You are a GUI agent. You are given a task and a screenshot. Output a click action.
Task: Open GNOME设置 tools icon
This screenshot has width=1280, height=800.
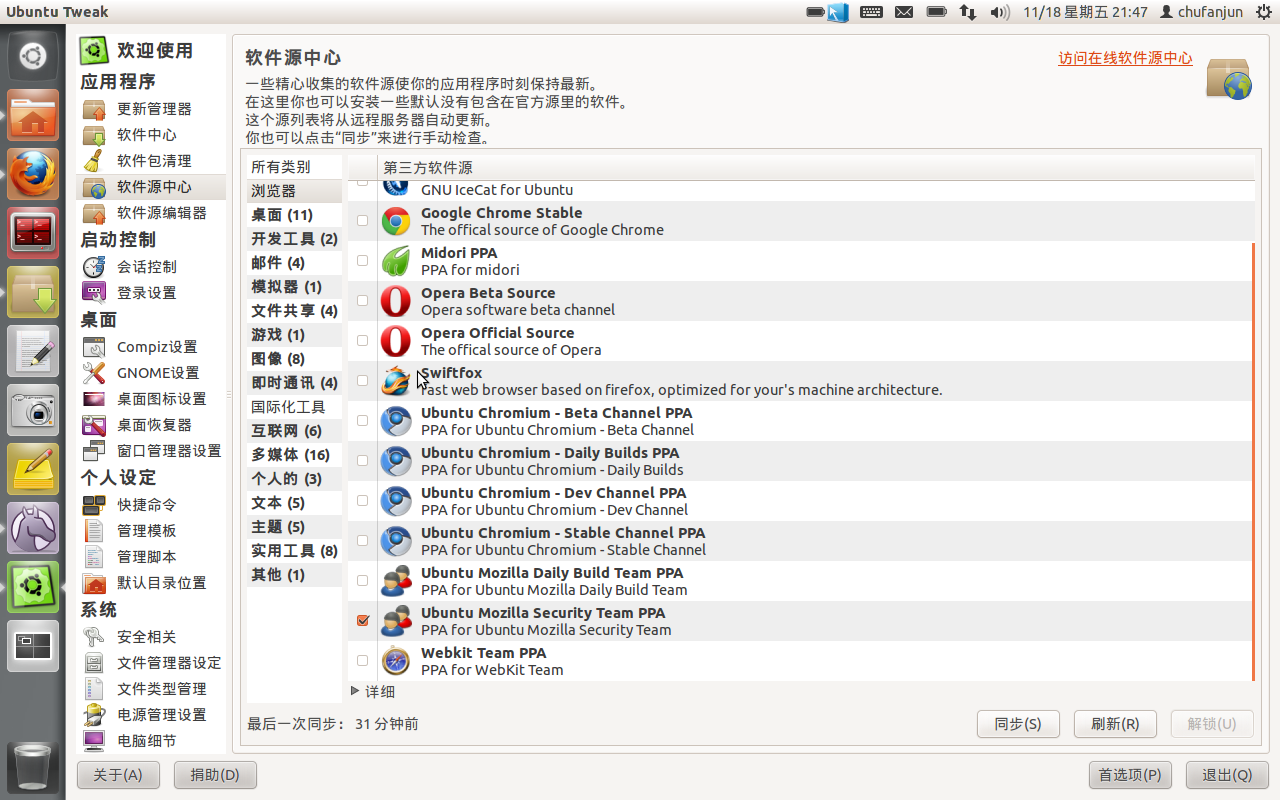[x=94, y=373]
